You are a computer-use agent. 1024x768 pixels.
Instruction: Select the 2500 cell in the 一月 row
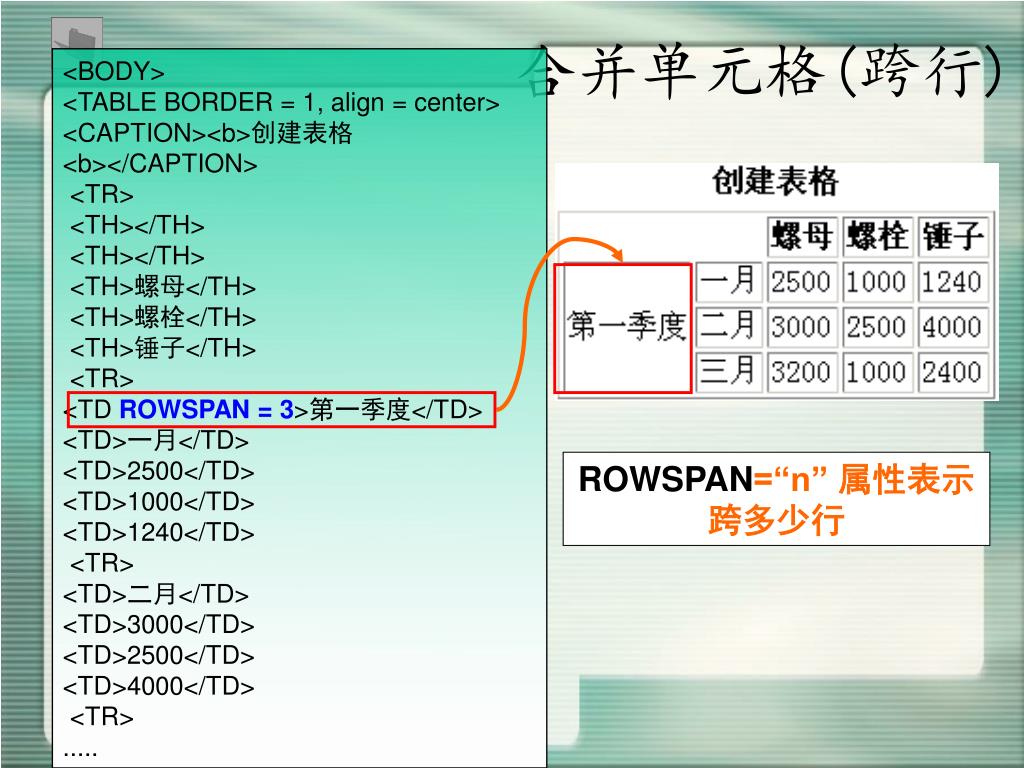tap(802, 281)
